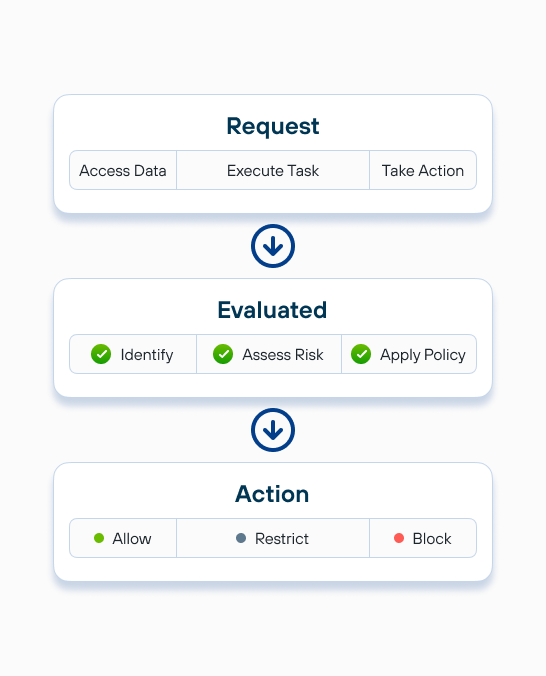546x676 pixels.
Task: Choose the Assess Risk step
Action: pos(269,354)
